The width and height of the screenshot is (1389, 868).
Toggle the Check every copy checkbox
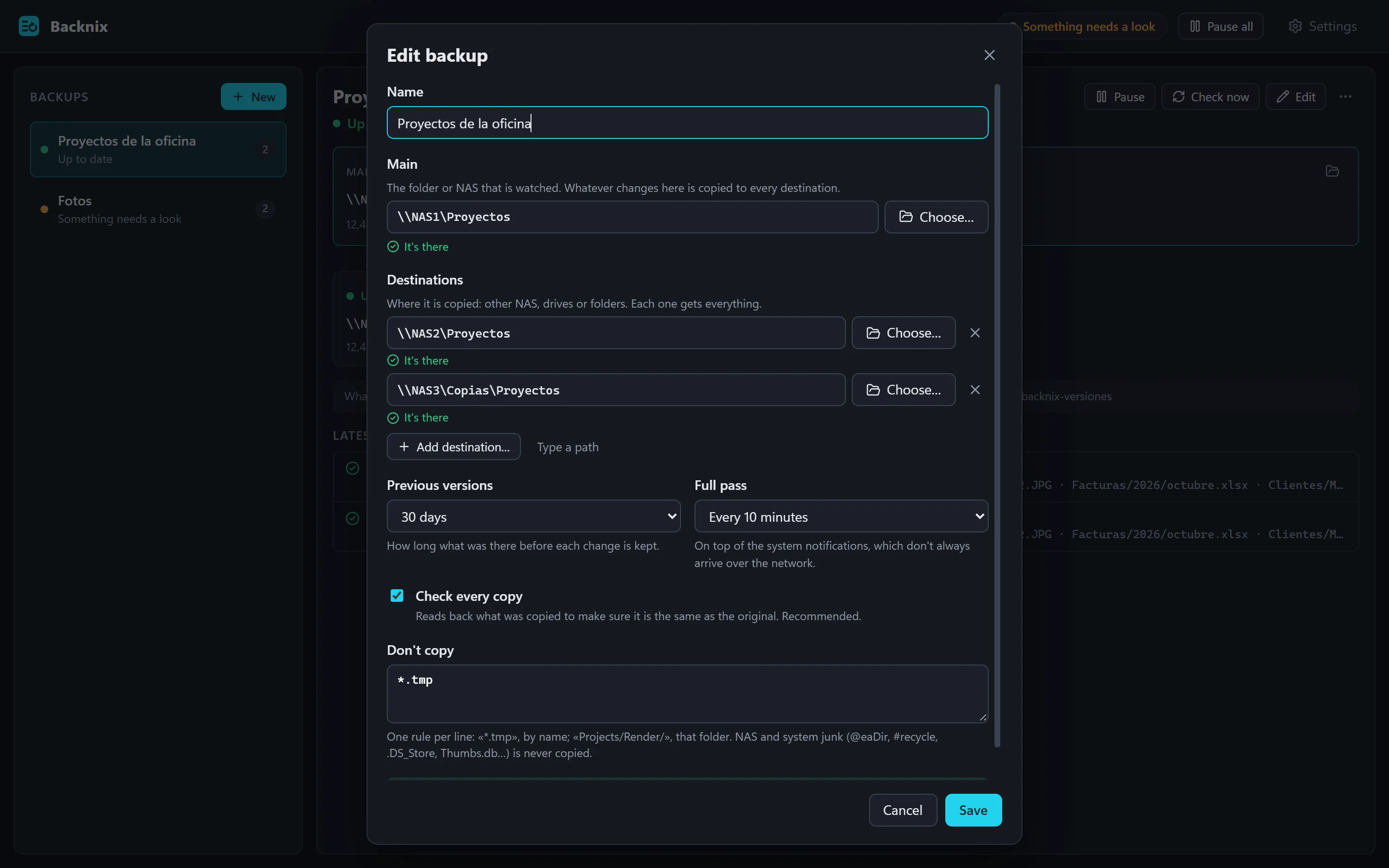396,596
